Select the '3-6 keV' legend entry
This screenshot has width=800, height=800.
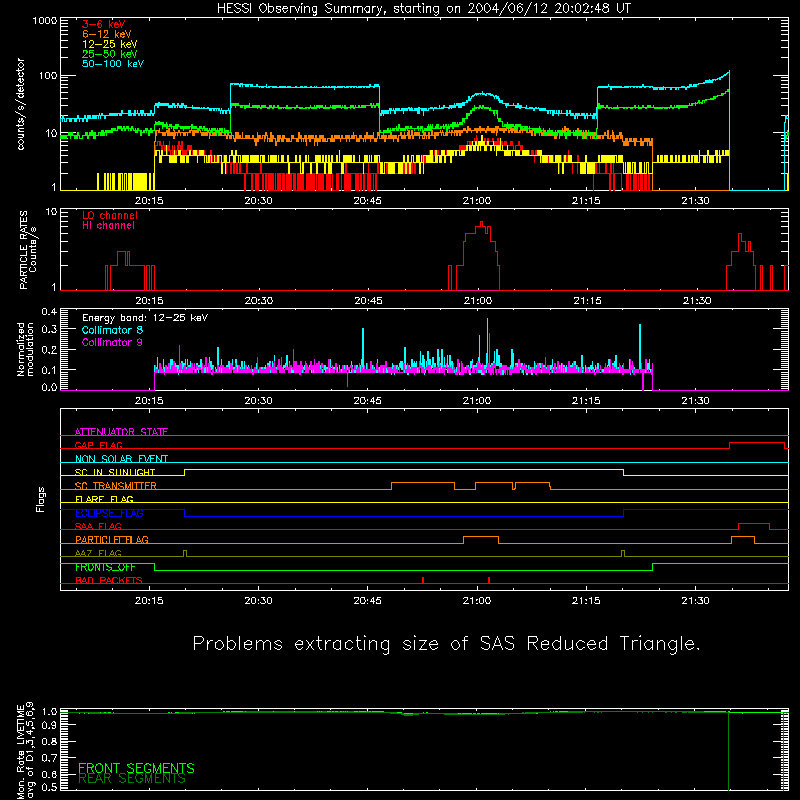click(x=104, y=24)
